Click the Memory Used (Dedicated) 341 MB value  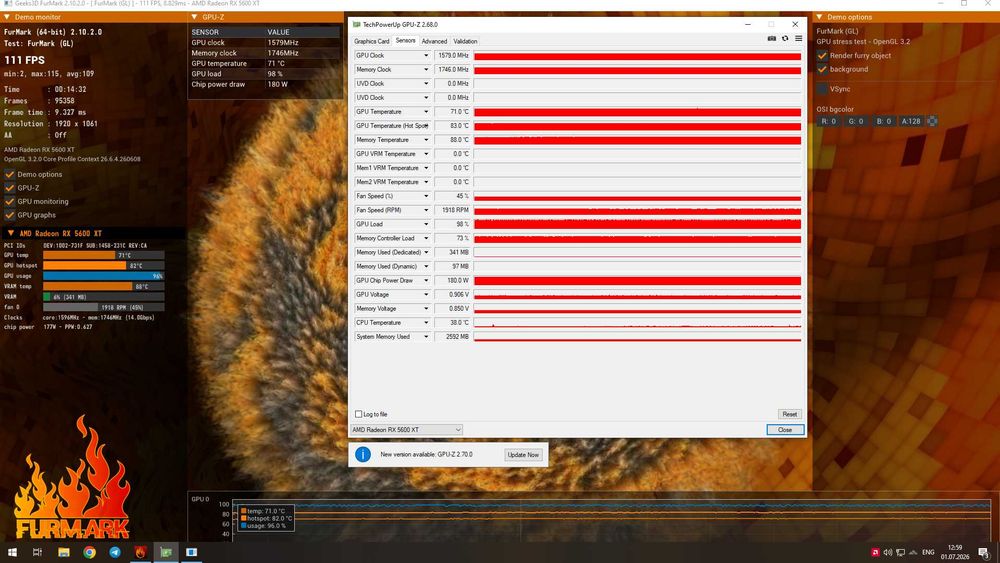pos(453,252)
